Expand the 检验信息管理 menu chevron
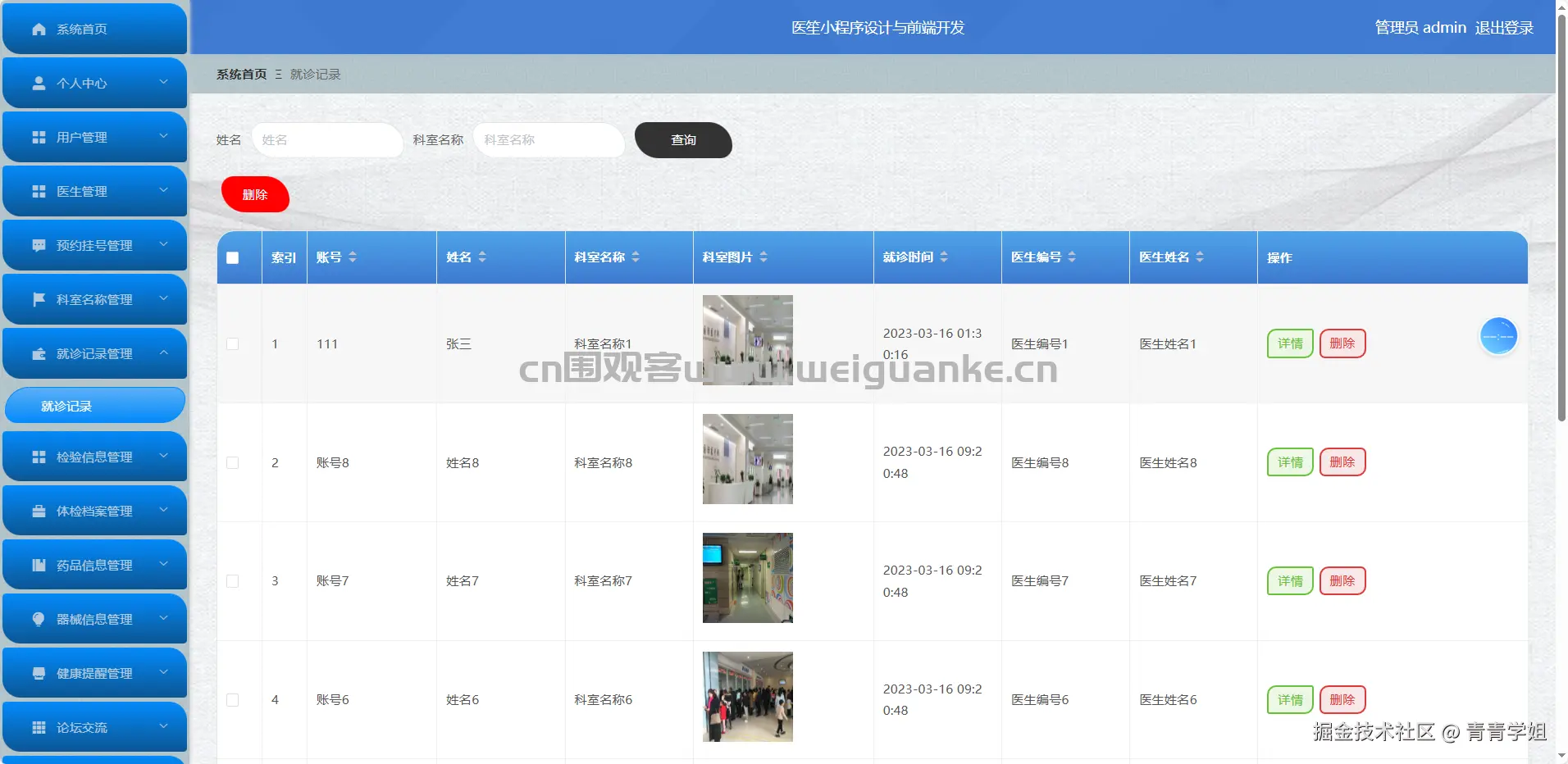This screenshot has width=1568, height=764. (x=163, y=456)
